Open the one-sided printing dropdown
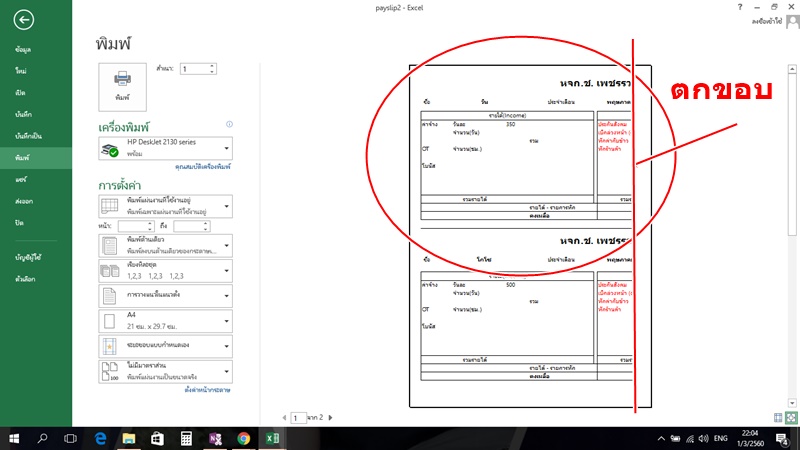The height and width of the screenshot is (450, 800). [x=165, y=245]
